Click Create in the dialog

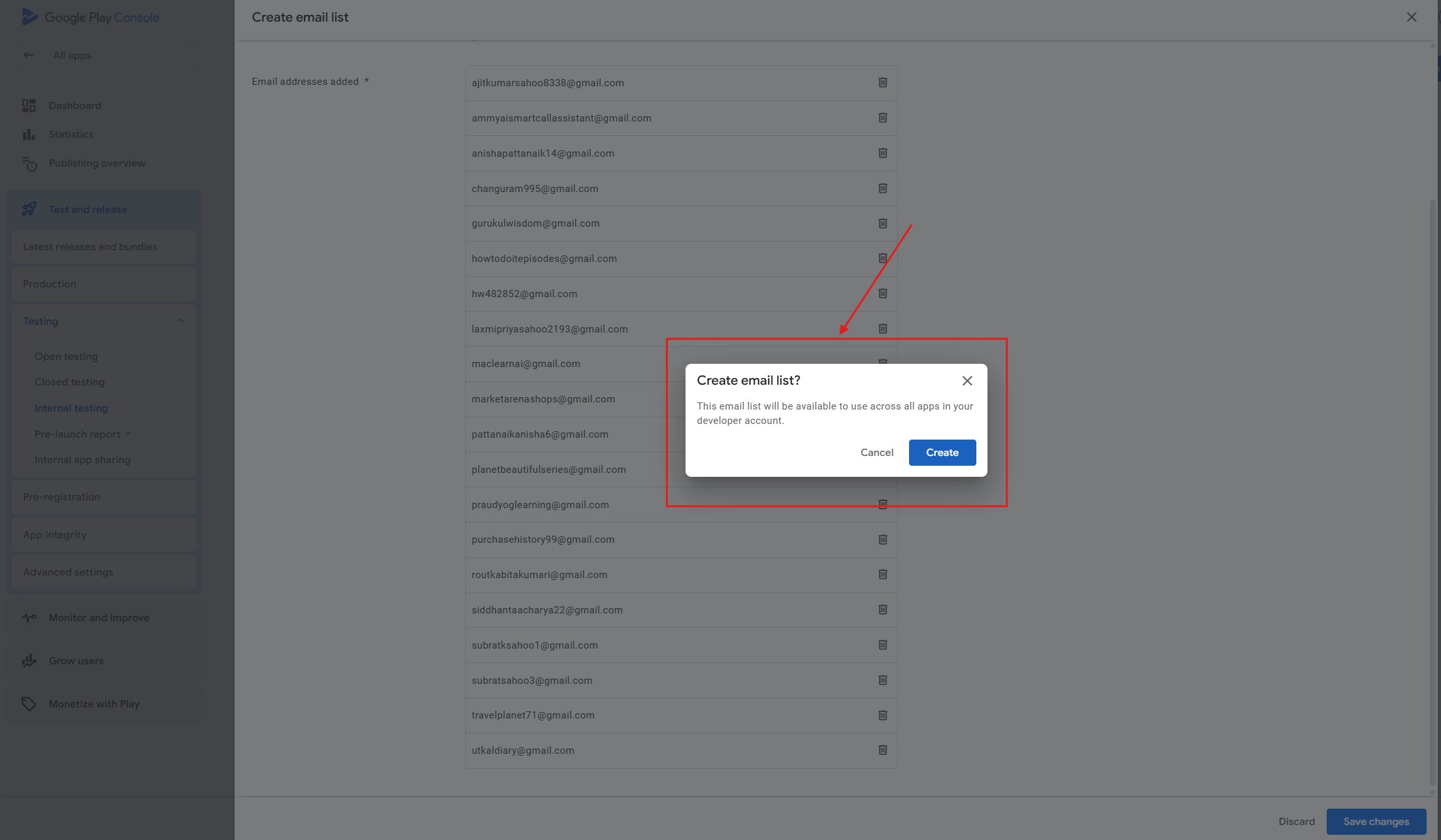point(942,453)
